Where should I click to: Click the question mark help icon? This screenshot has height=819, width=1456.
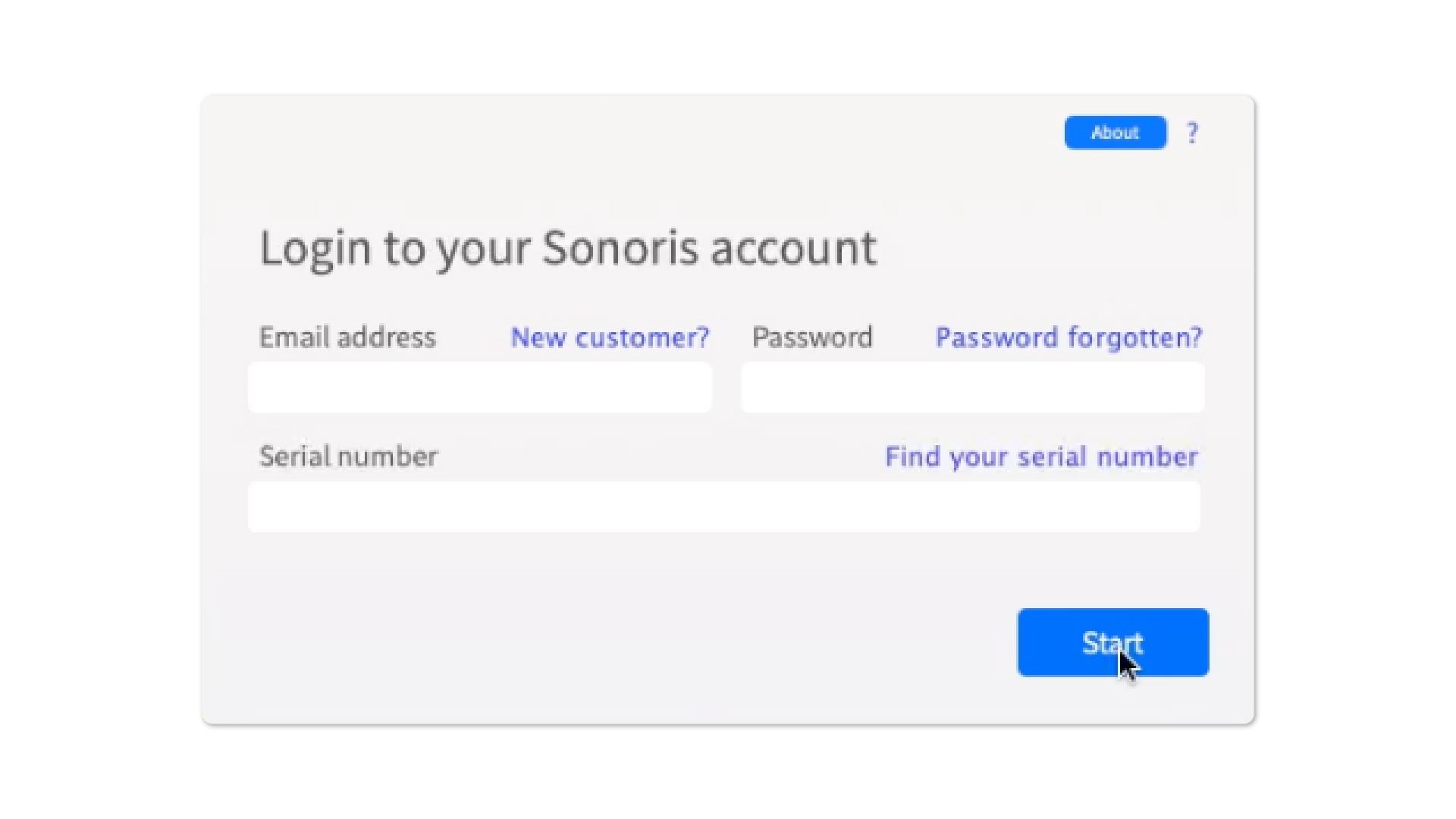coord(1193,133)
